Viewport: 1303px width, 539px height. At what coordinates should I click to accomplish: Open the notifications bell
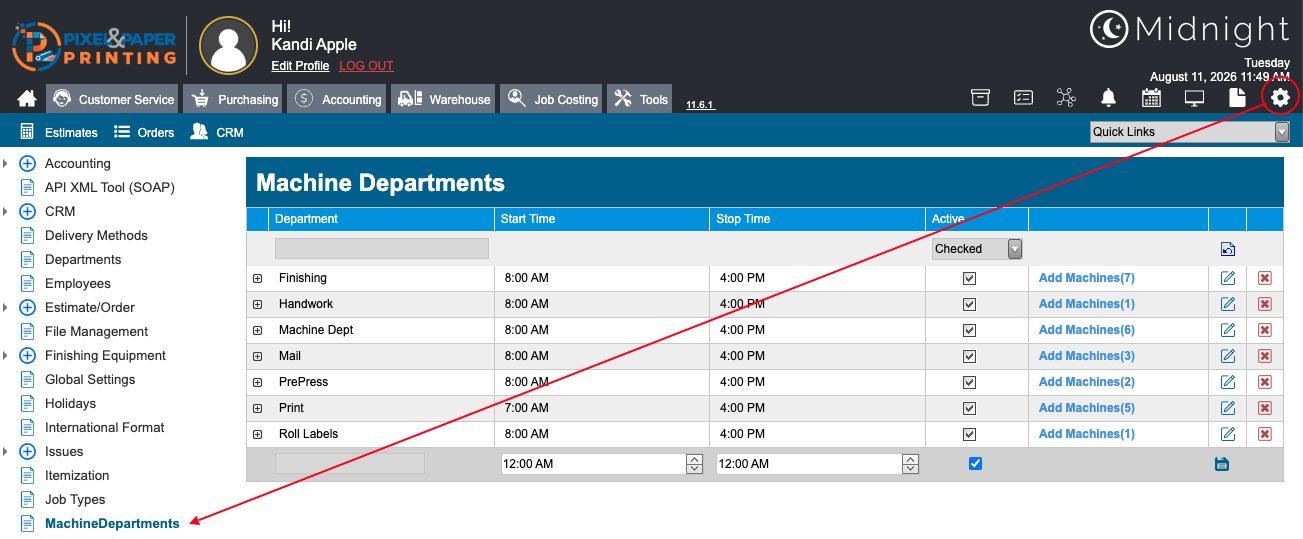click(1109, 97)
